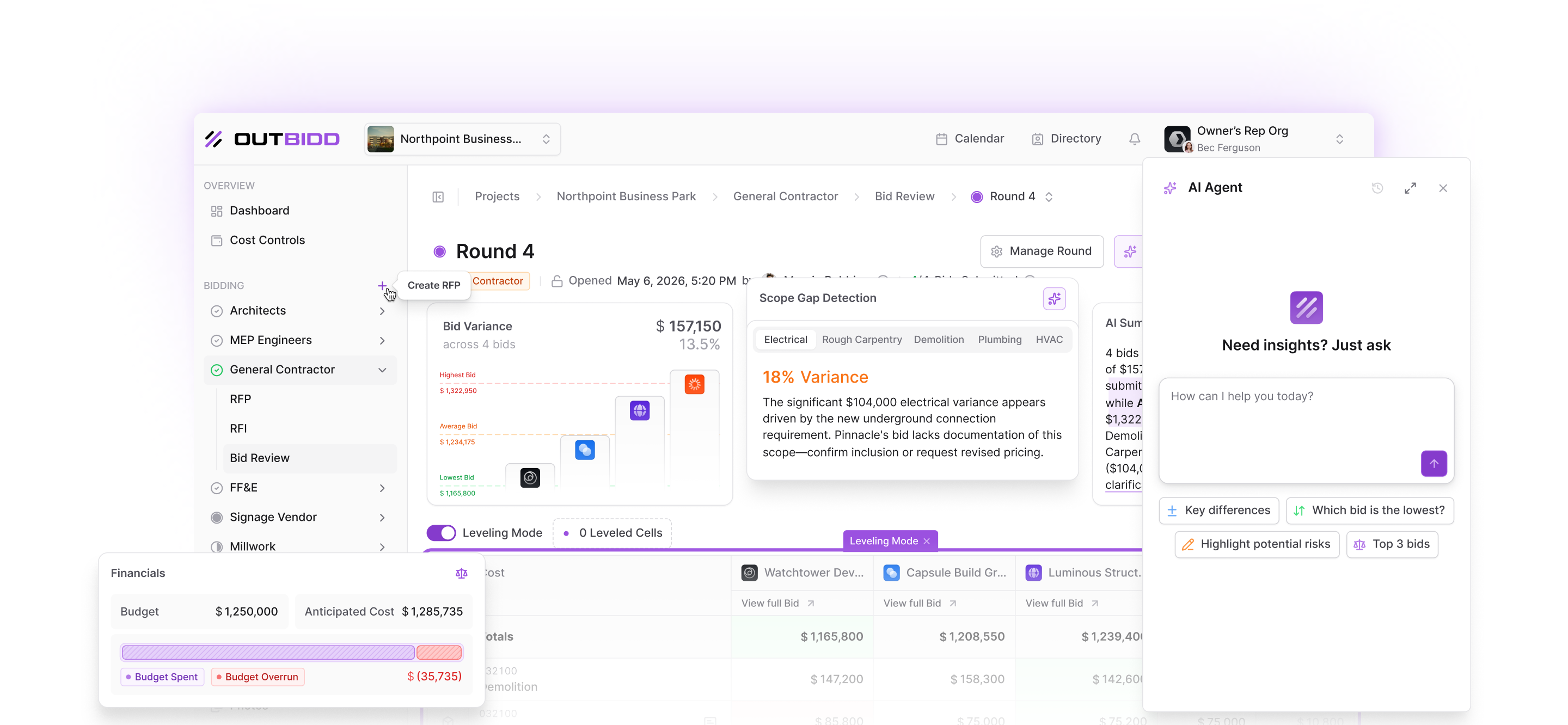Ask for Top 3 bids
Viewport: 1568px width, 725px height.
[x=1392, y=545]
